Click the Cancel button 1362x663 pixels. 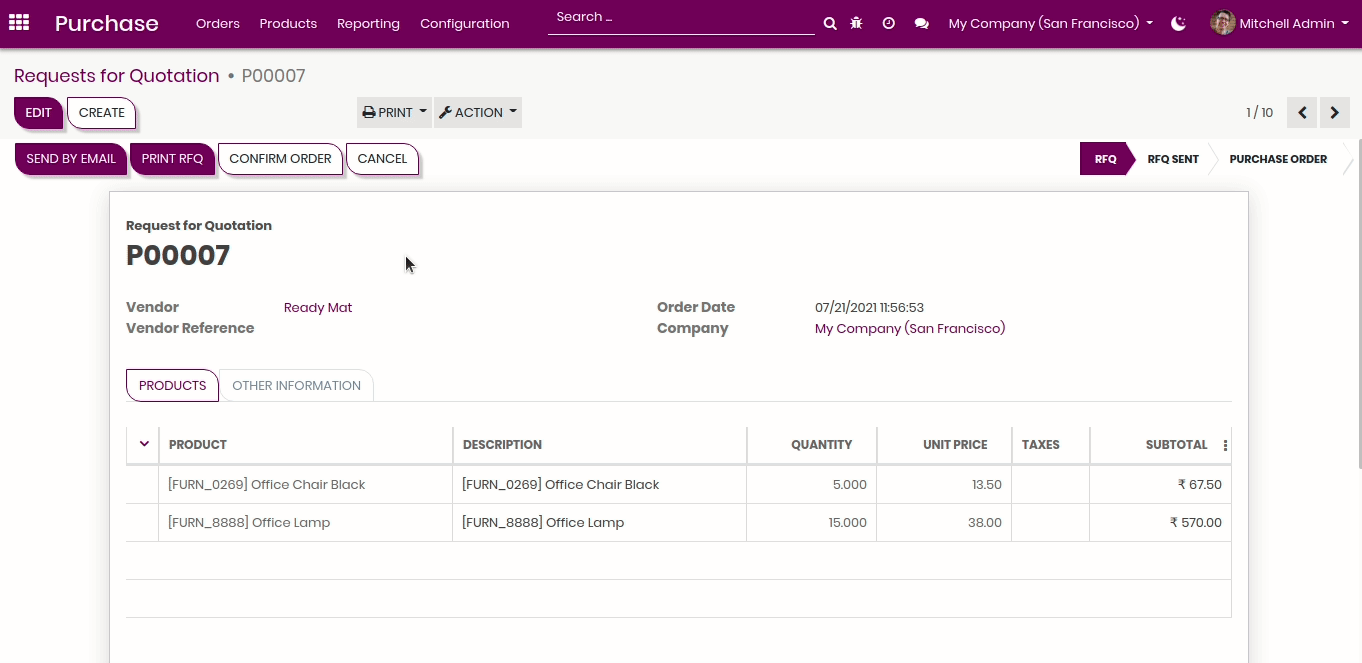(x=382, y=159)
